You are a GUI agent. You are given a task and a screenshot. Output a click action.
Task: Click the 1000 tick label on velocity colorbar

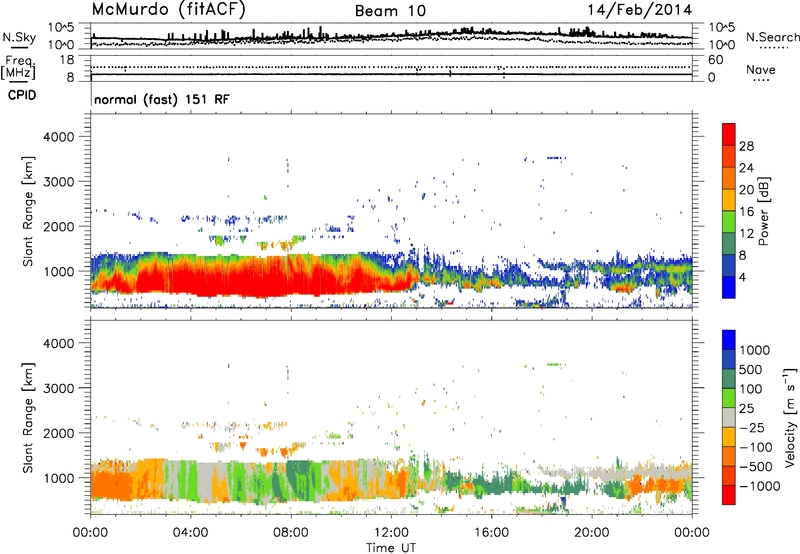click(x=755, y=350)
